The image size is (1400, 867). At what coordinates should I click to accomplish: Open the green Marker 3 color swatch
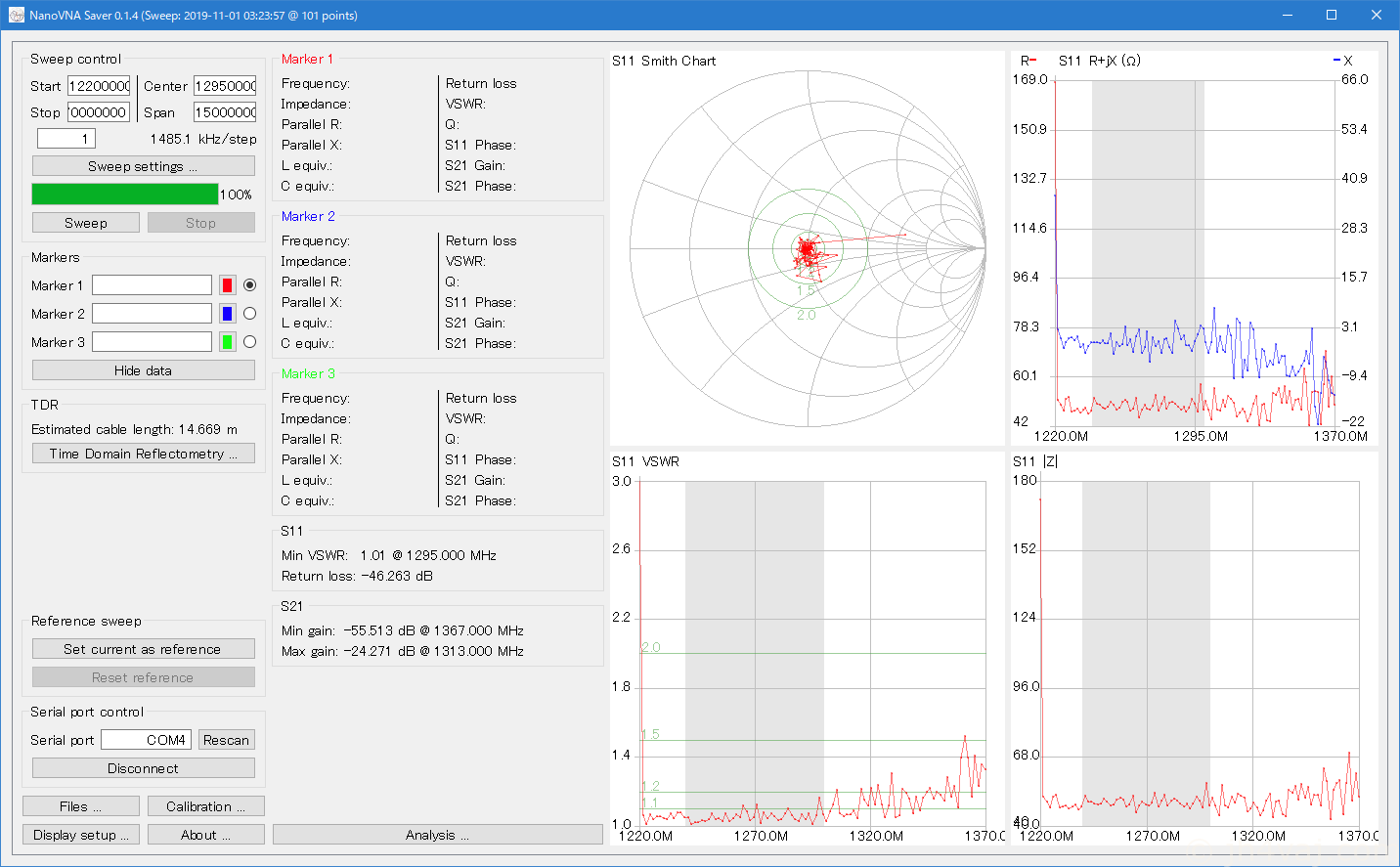pyautogui.click(x=227, y=342)
